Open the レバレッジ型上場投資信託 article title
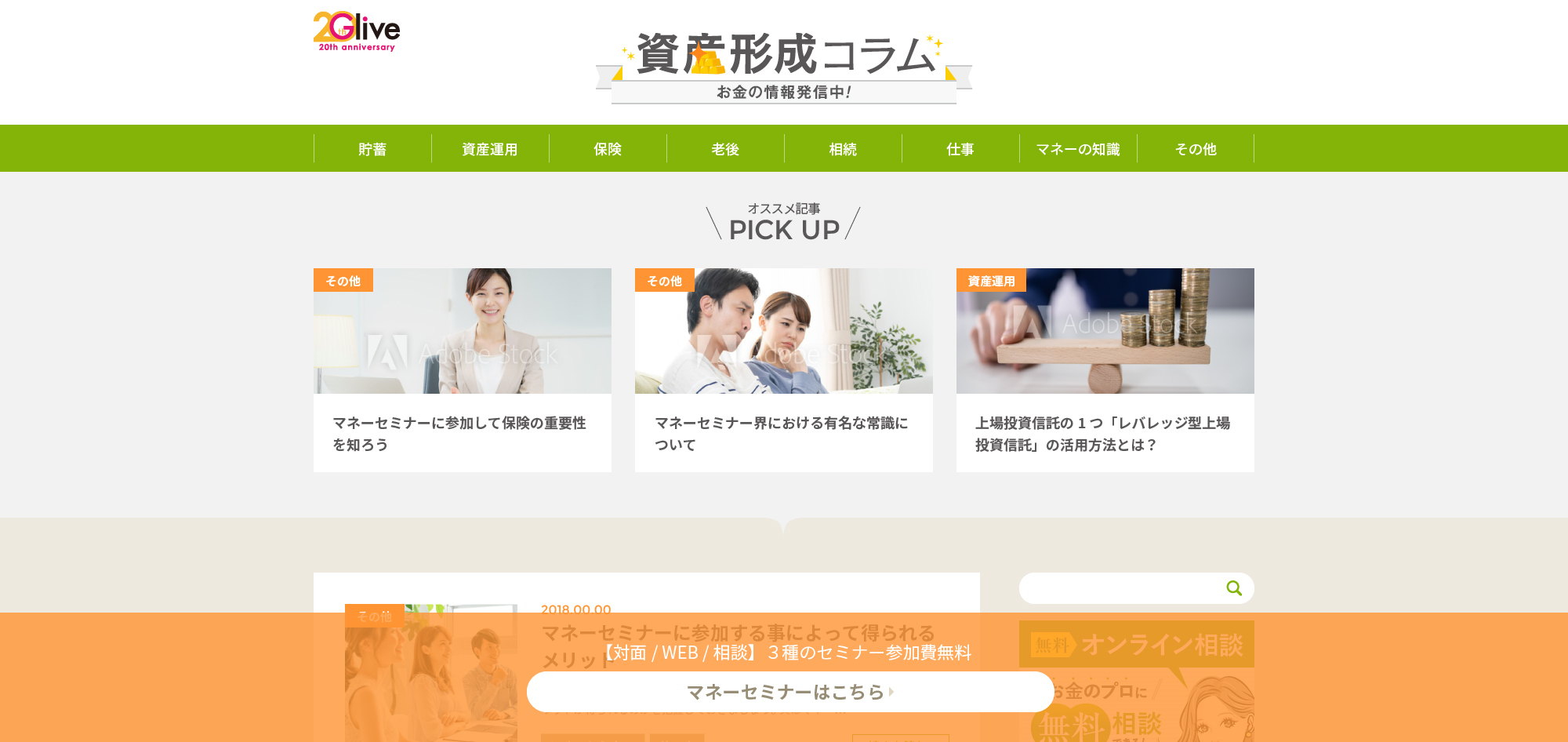 pyautogui.click(x=1103, y=434)
